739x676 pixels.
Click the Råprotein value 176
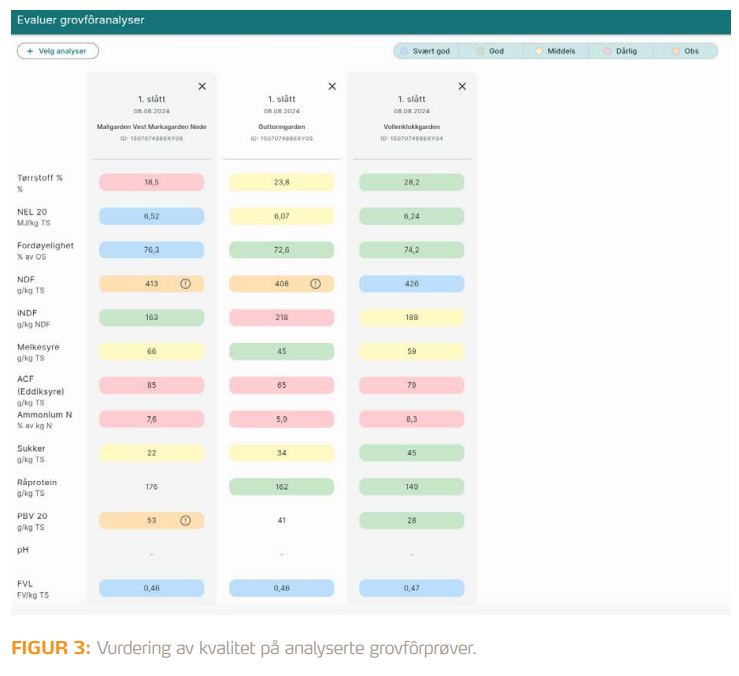click(x=152, y=486)
